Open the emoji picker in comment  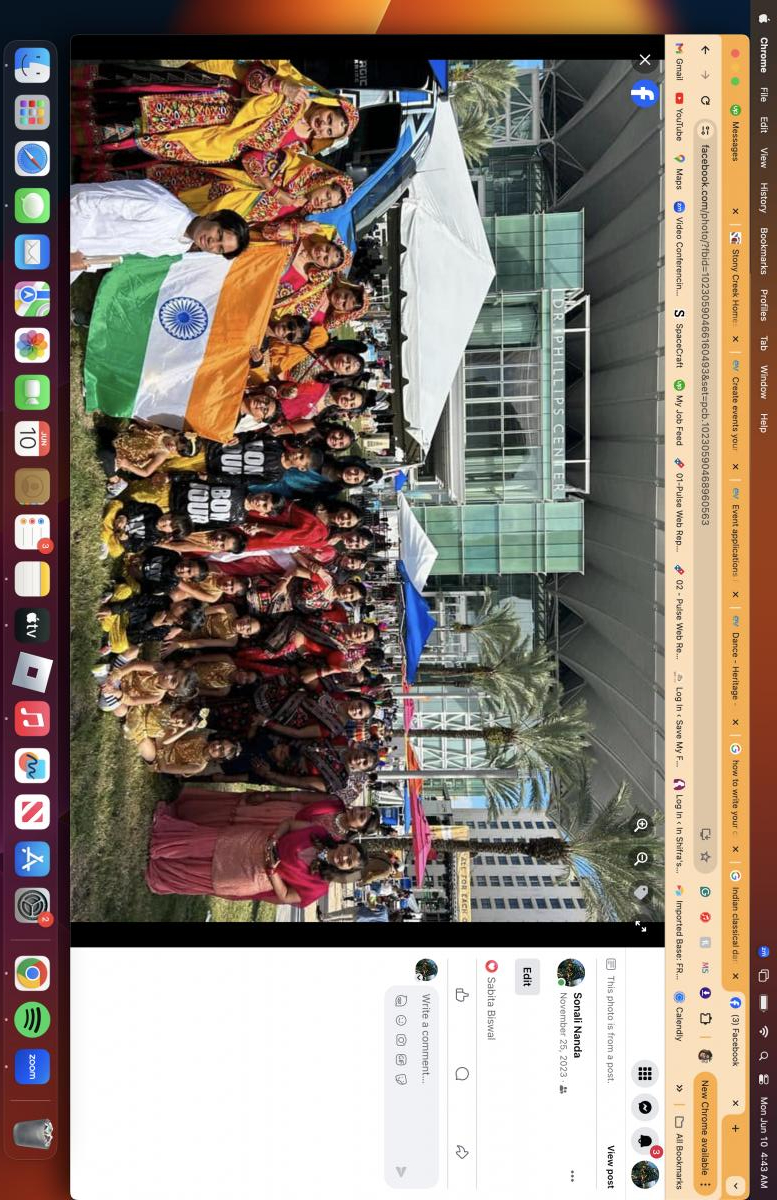click(x=401, y=1020)
